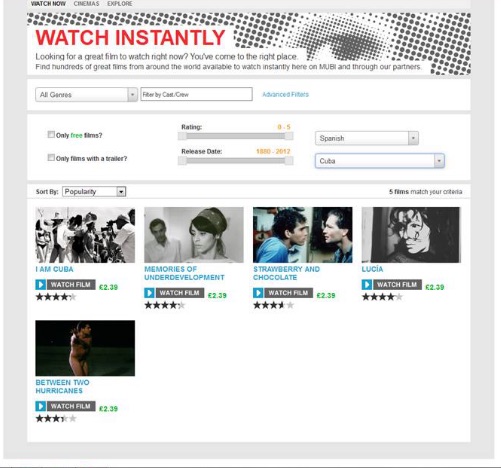Change Sort By Popularity dropdown
The height and width of the screenshot is (468, 501).
click(x=94, y=192)
